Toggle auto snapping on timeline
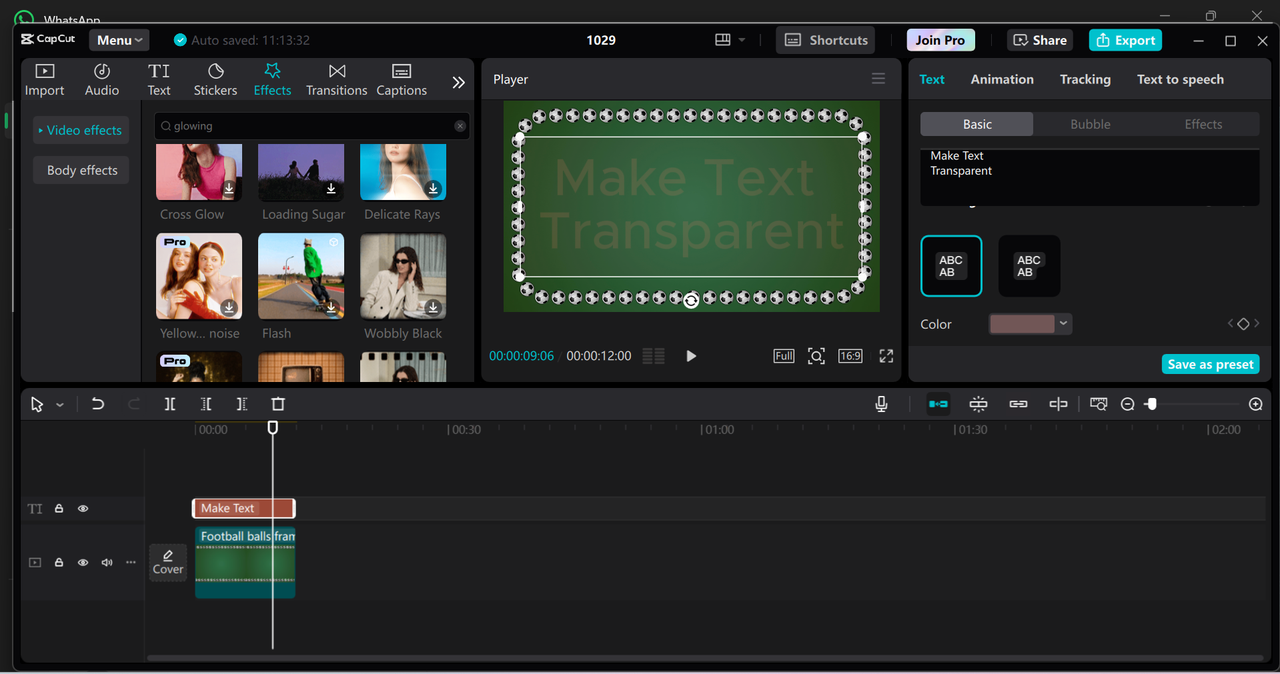The width and height of the screenshot is (1280, 674). (978, 404)
